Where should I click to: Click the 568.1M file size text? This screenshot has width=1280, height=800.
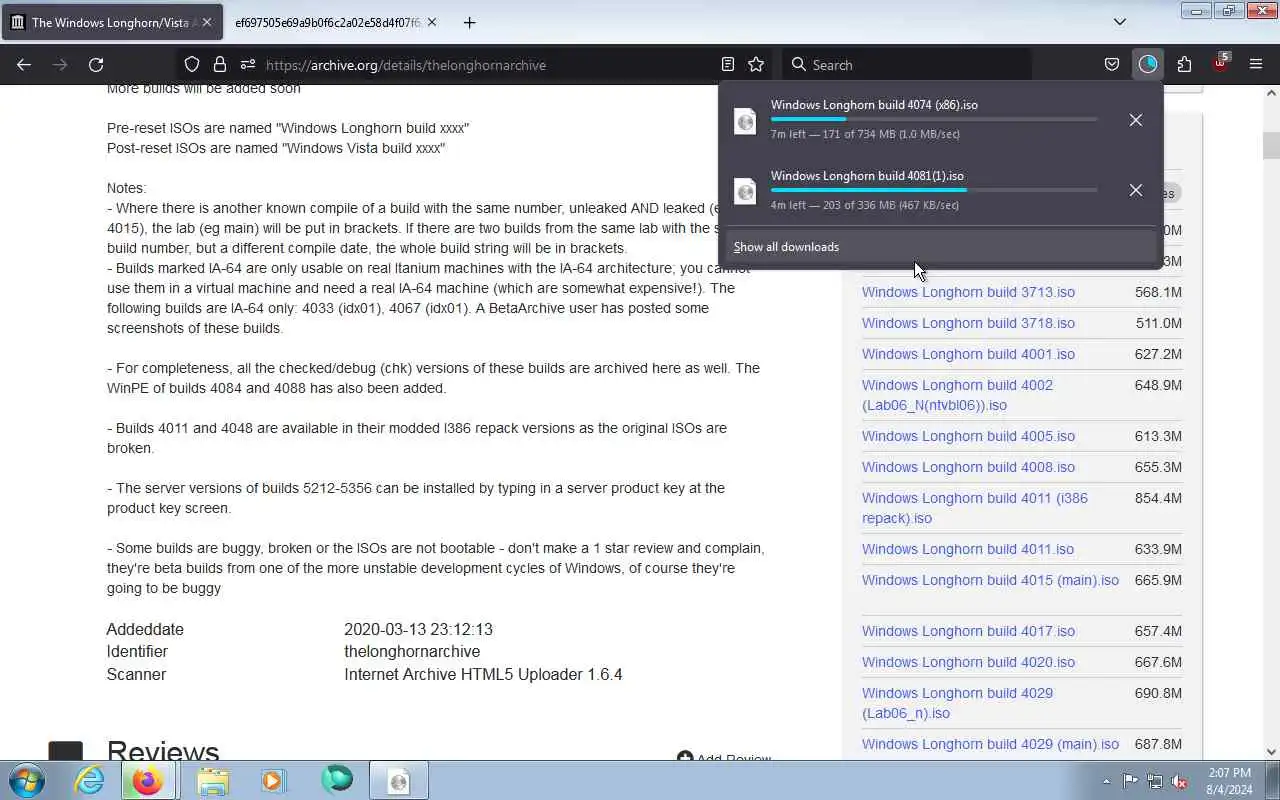pyautogui.click(x=1158, y=292)
